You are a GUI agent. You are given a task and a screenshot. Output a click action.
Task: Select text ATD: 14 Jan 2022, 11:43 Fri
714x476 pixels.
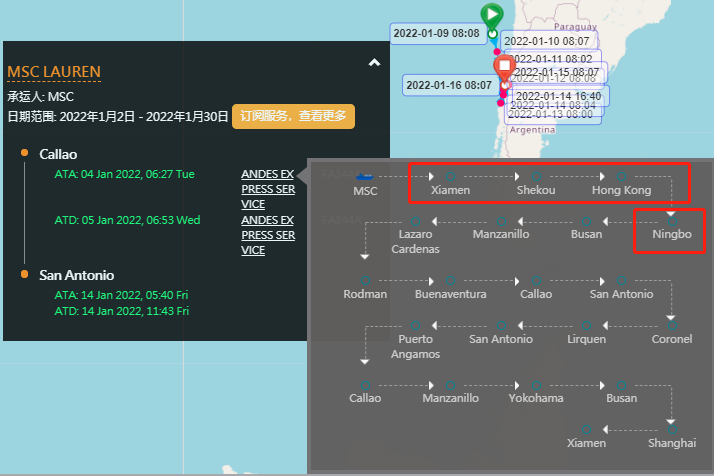tap(122, 311)
